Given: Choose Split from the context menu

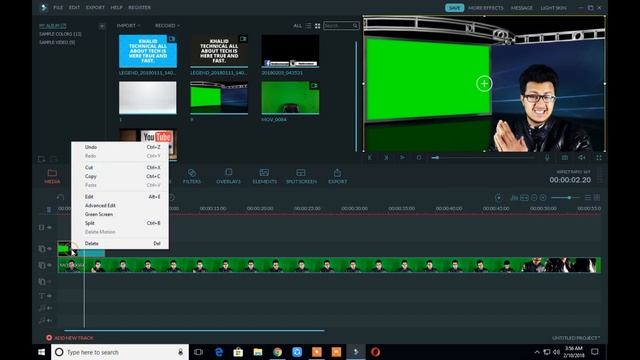Looking at the screenshot, I should pyautogui.click(x=120, y=223).
